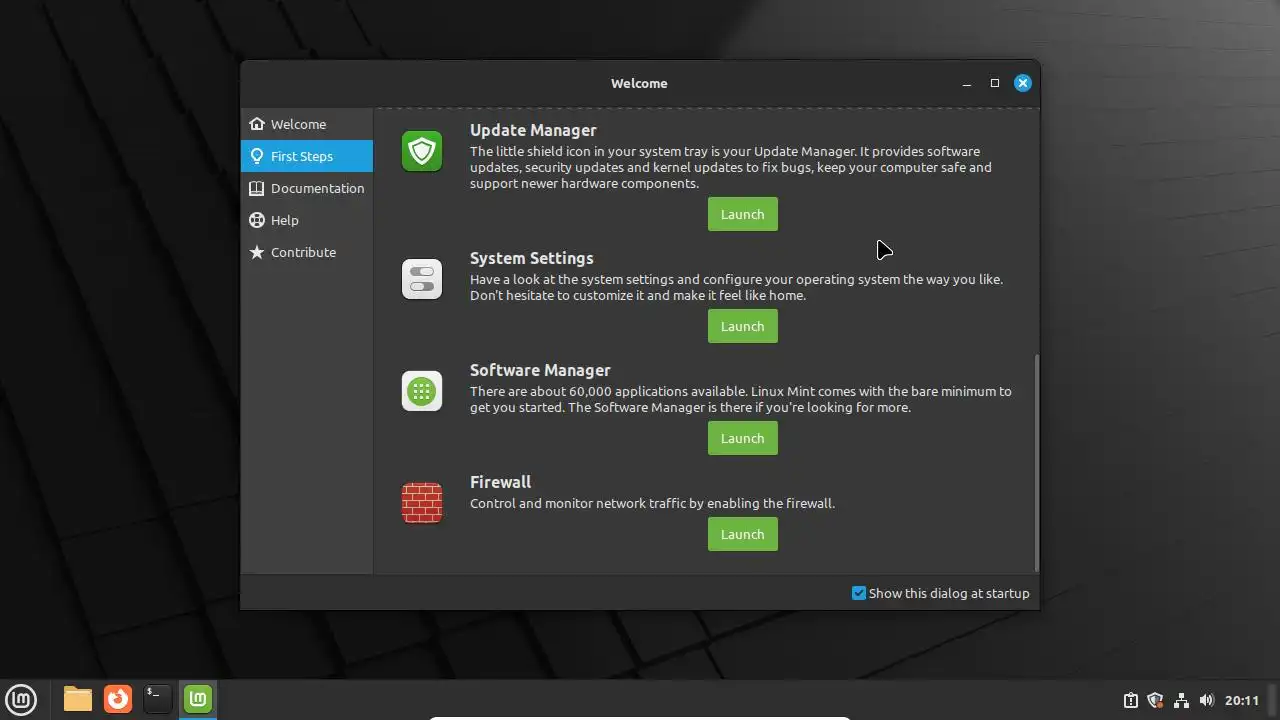Click the Update Manager heading text

(533, 130)
